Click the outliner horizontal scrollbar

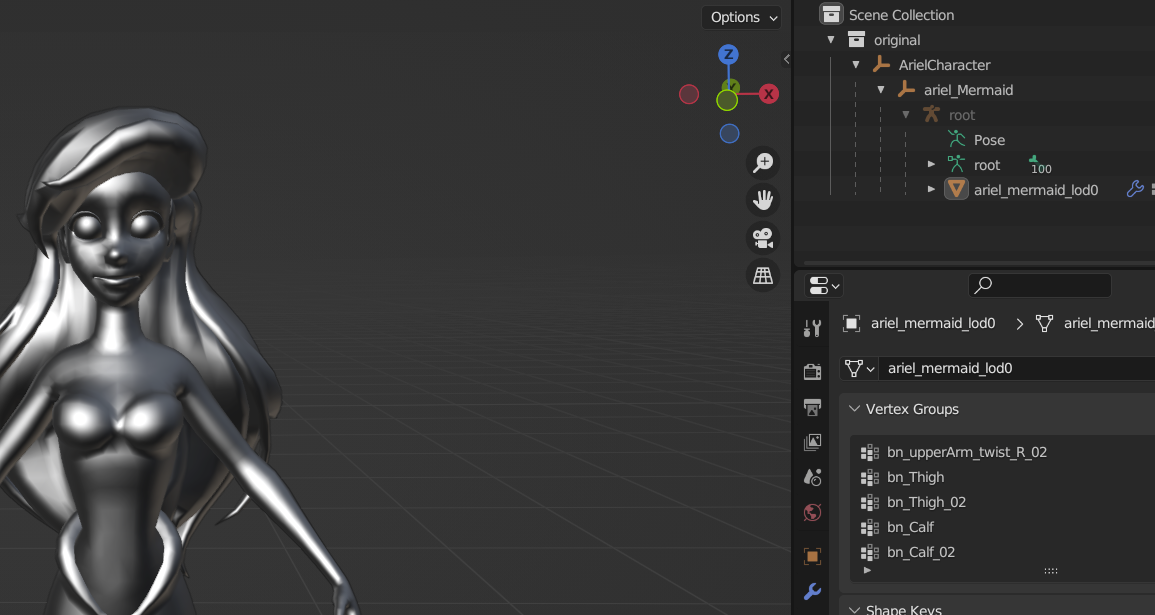979,262
